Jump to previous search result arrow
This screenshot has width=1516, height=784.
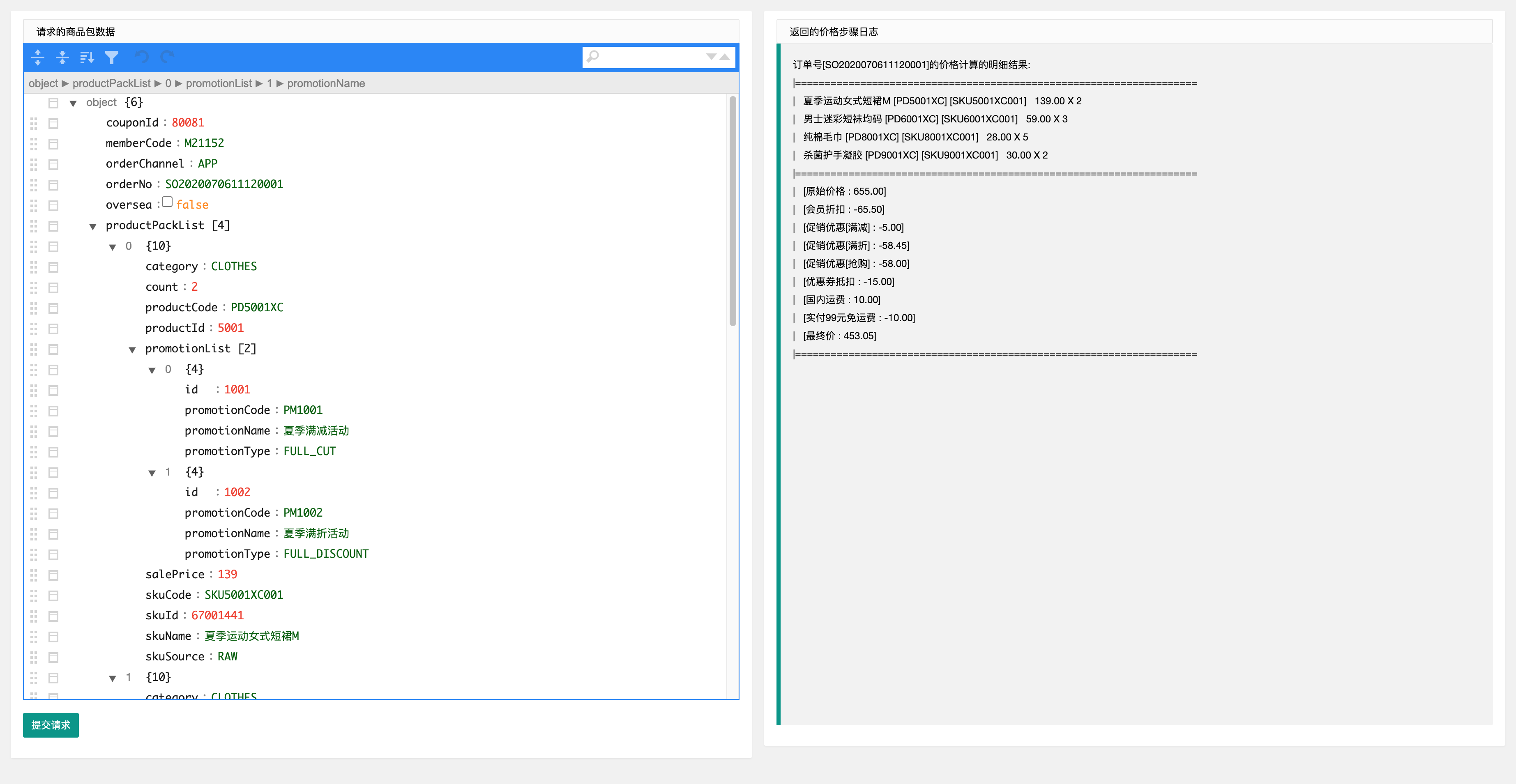pos(725,57)
